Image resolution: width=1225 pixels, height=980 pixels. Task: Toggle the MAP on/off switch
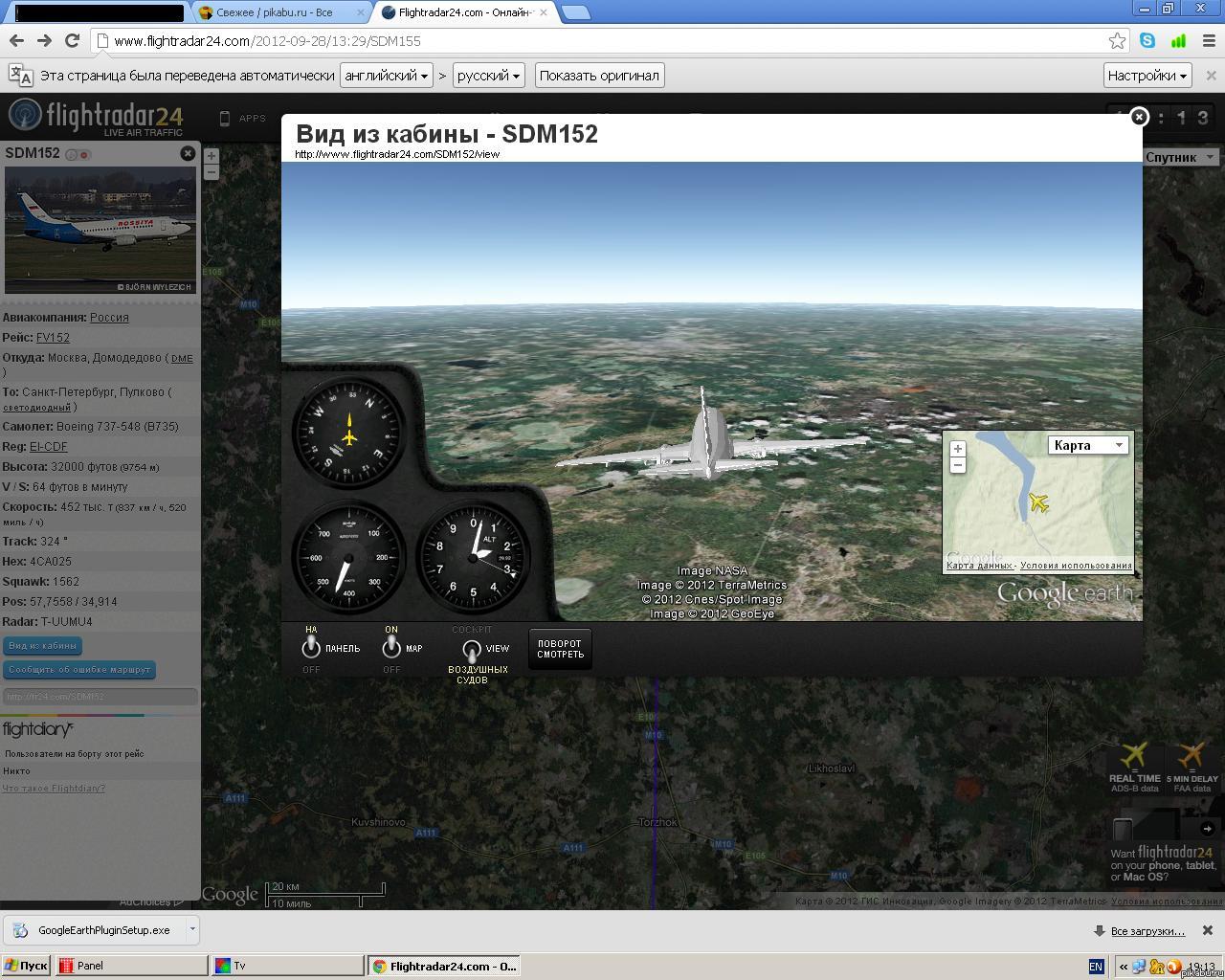(x=390, y=648)
